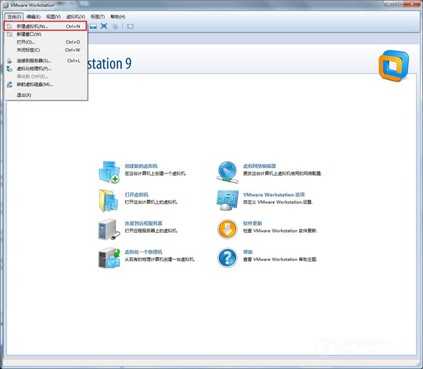423x369 pixels.
Task: Select Virtualize a Physical Machine menu entry
Action: pos(46,69)
